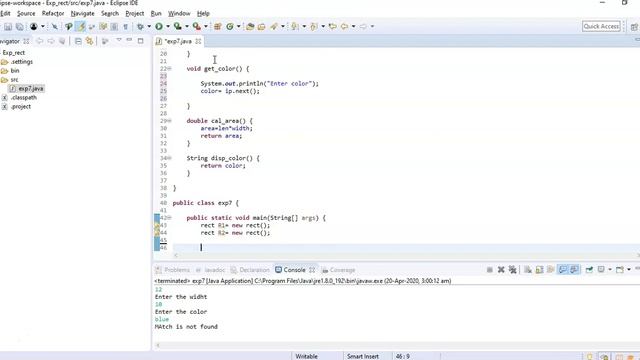Viewport: 640px width, 360px height.
Task: Toggle Word Wrap in Console toolbar
Action: coord(551,270)
